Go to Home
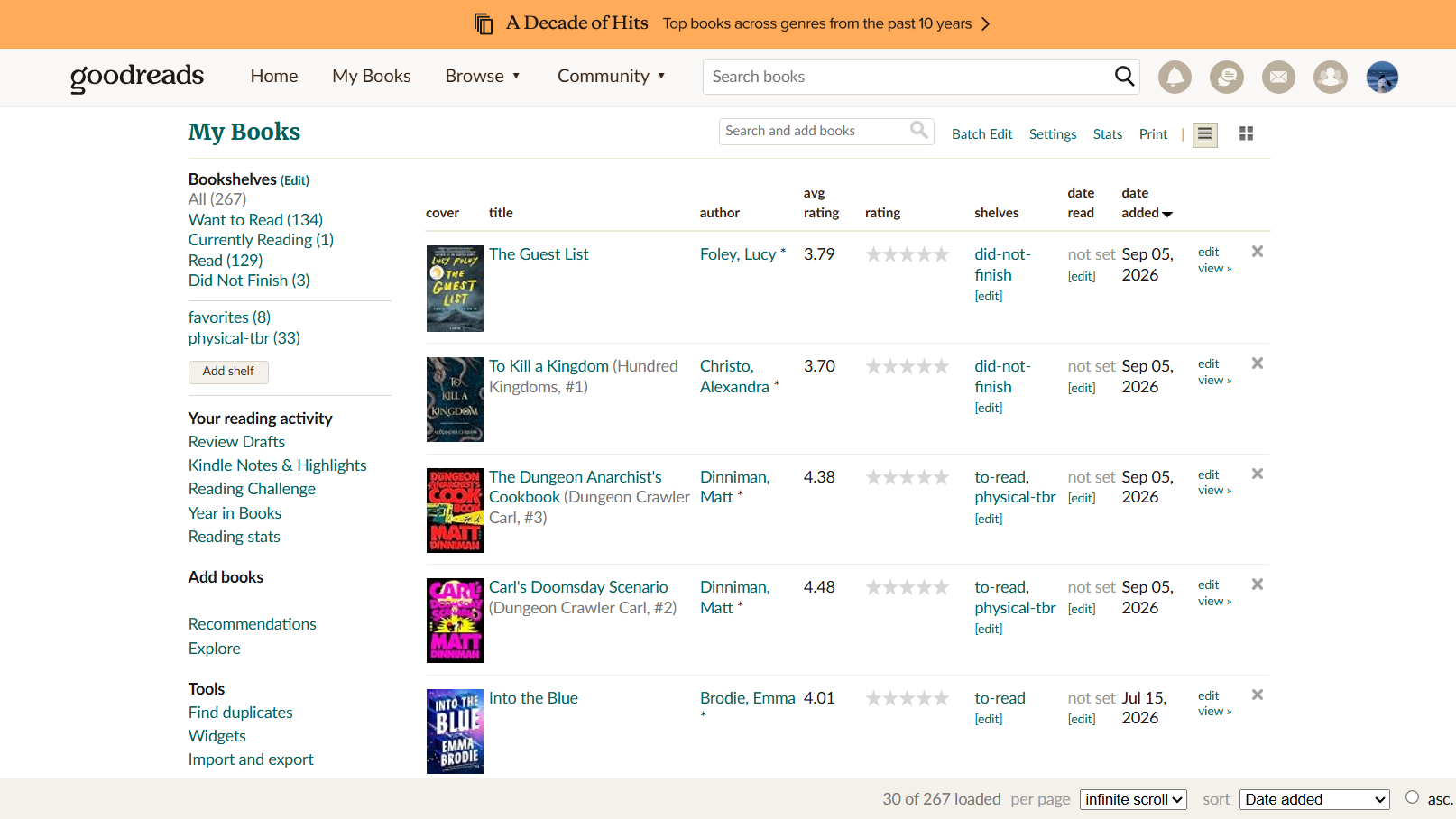The height and width of the screenshot is (819, 1456). pos(274,77)
